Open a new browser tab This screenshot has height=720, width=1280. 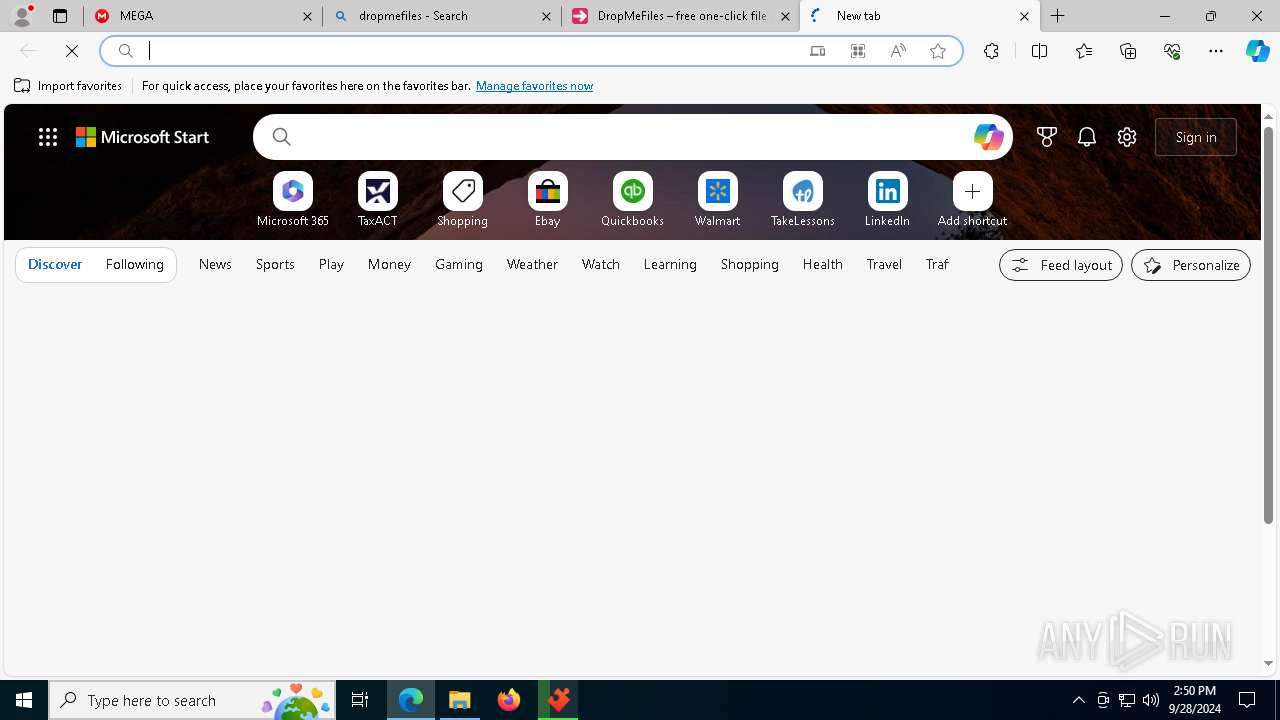coord(1058,16)
